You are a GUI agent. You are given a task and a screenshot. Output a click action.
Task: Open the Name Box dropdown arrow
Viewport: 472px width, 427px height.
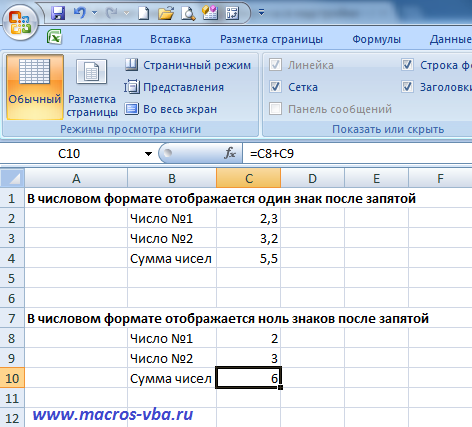pos(148,154)
